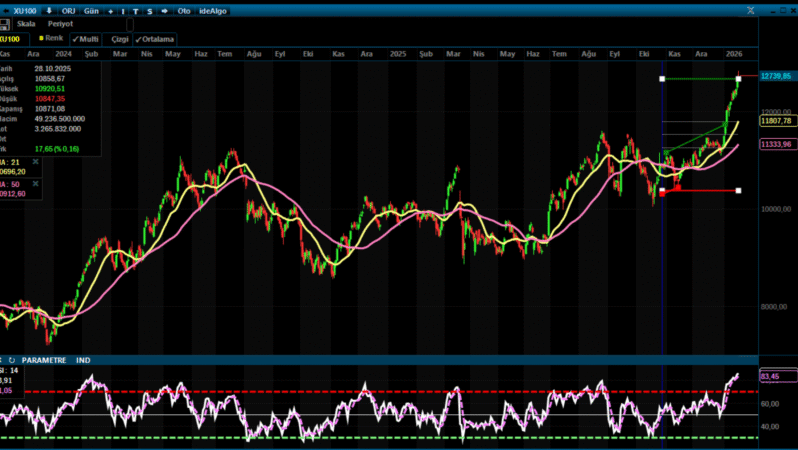The height and width of the screenshot is (450, 798).
Task: Toggle the Multi checkmark option
Action: (x=85, y=38)
